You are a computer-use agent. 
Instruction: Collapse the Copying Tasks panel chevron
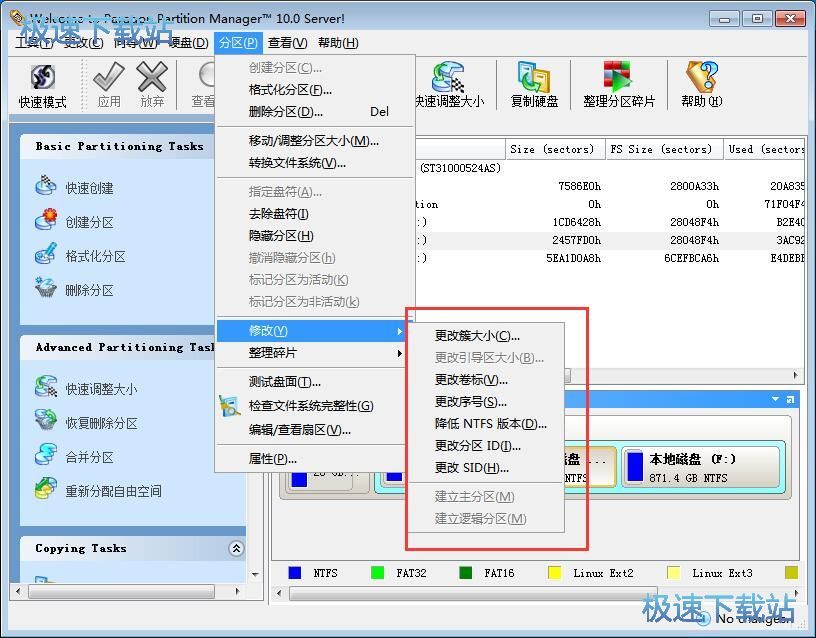tap(236, 548)
